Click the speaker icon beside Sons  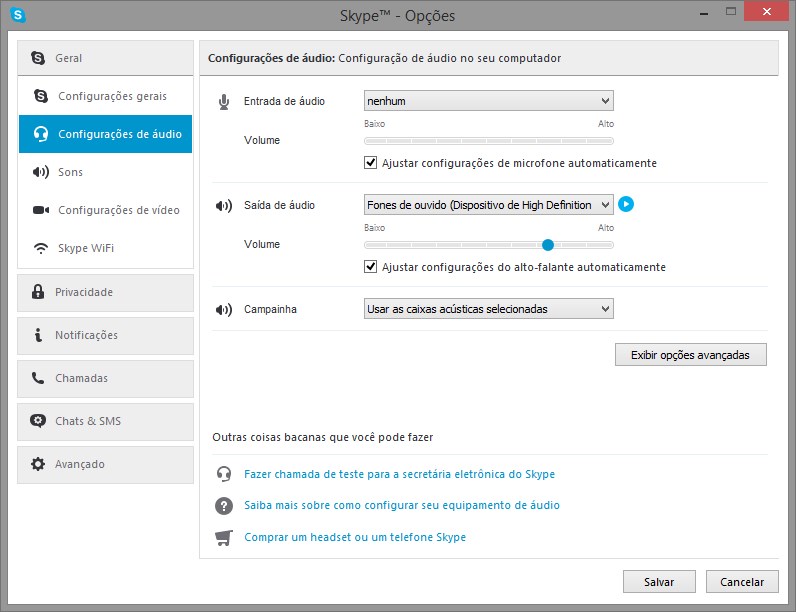(x=41, y=172)
